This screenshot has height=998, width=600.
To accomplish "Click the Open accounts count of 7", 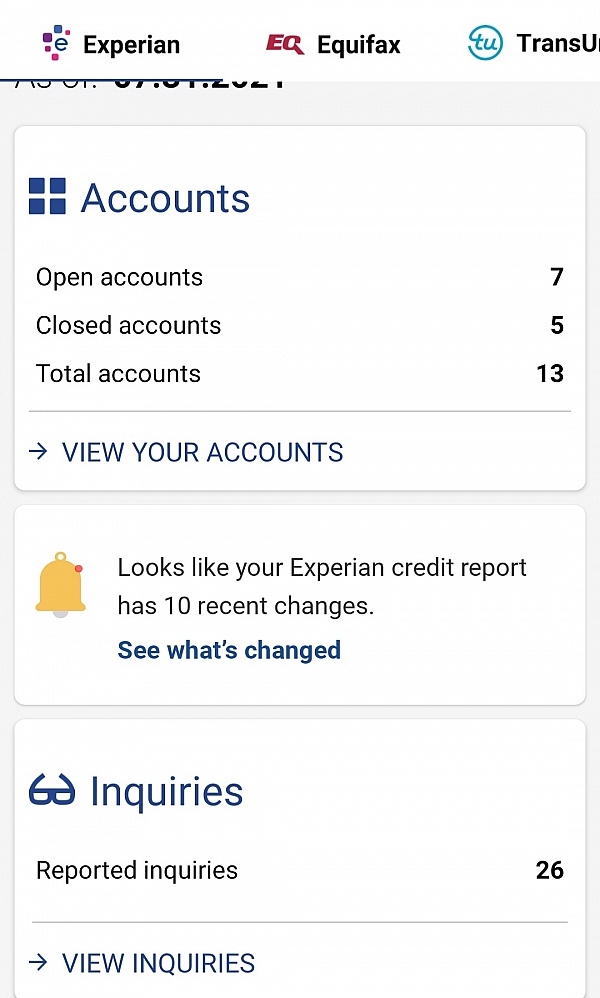I will point(556,277).
